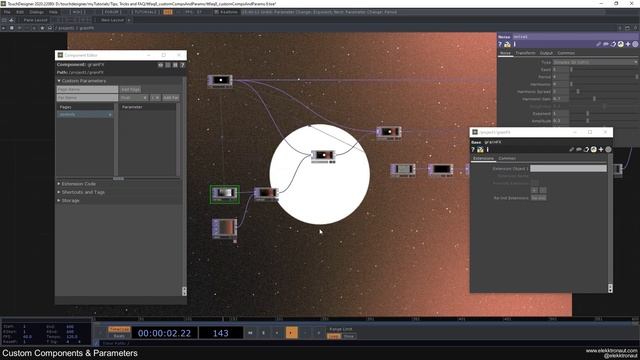Screen dimensions: 640x360
Task: Click the Python help icon in Noise panel
Action: click(507, 44)
